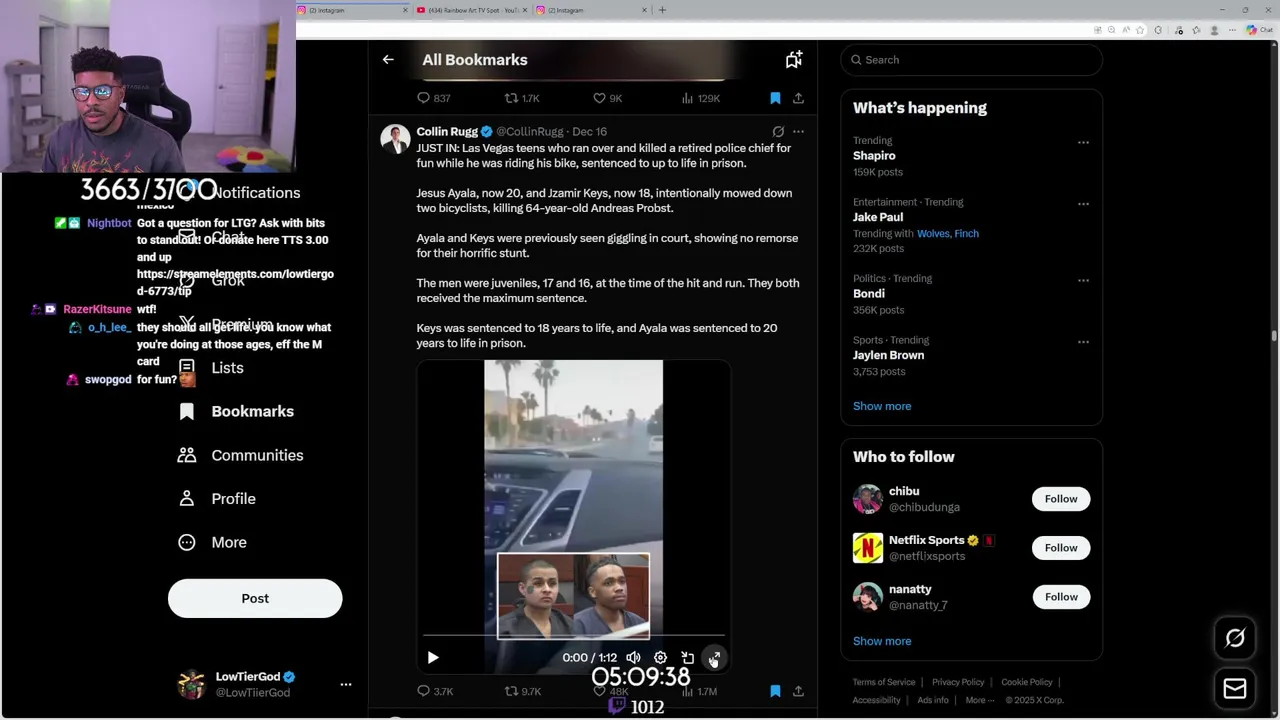Follow Netflix Sports
The image size is (1280, 720).
[x=1061, y=548]
